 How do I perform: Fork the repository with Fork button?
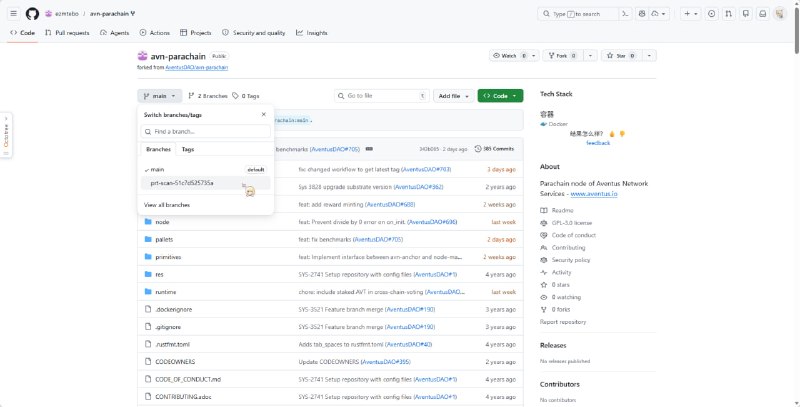(563, 56)
